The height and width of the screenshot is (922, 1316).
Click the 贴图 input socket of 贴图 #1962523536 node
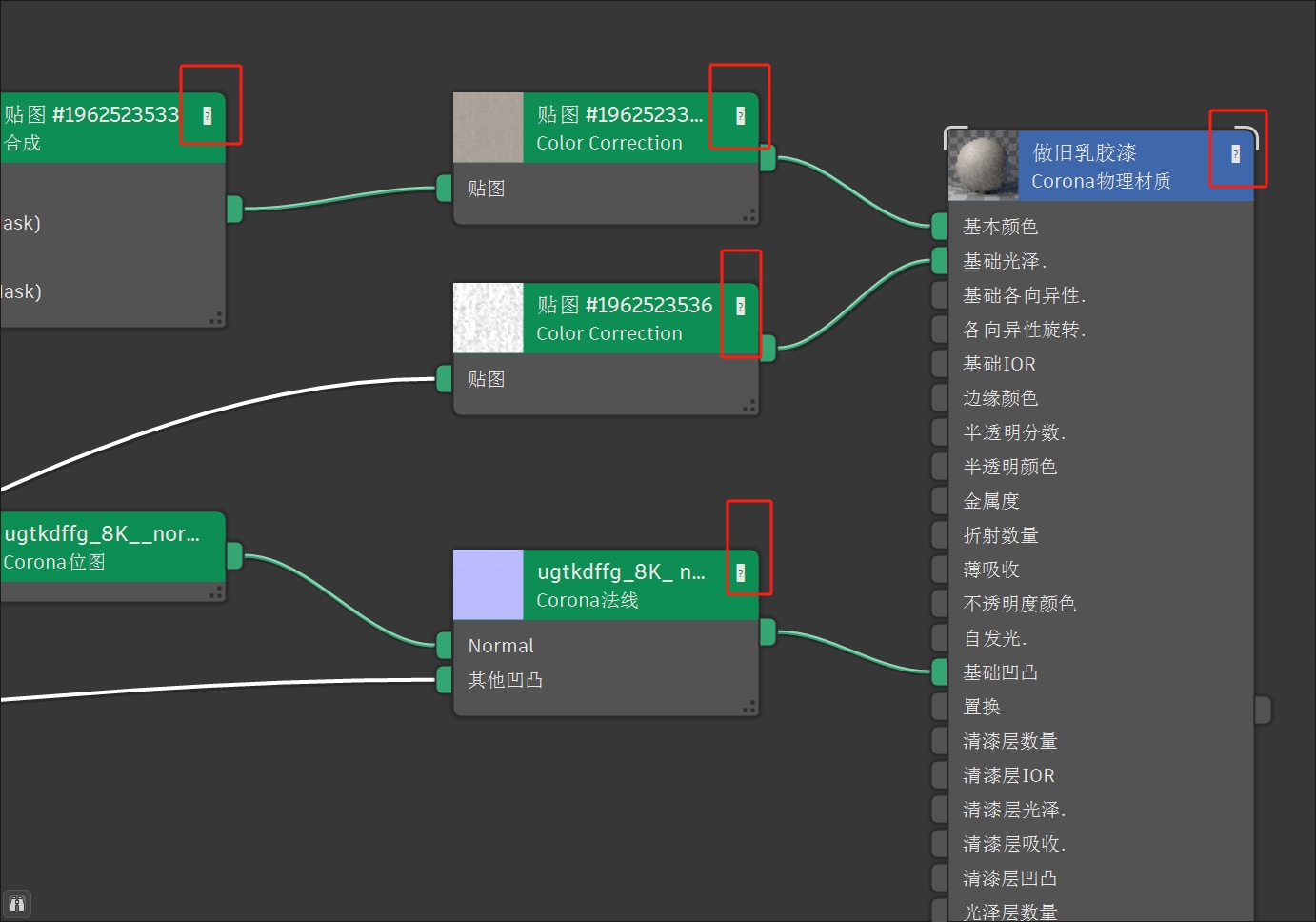(x=444, y=379)
